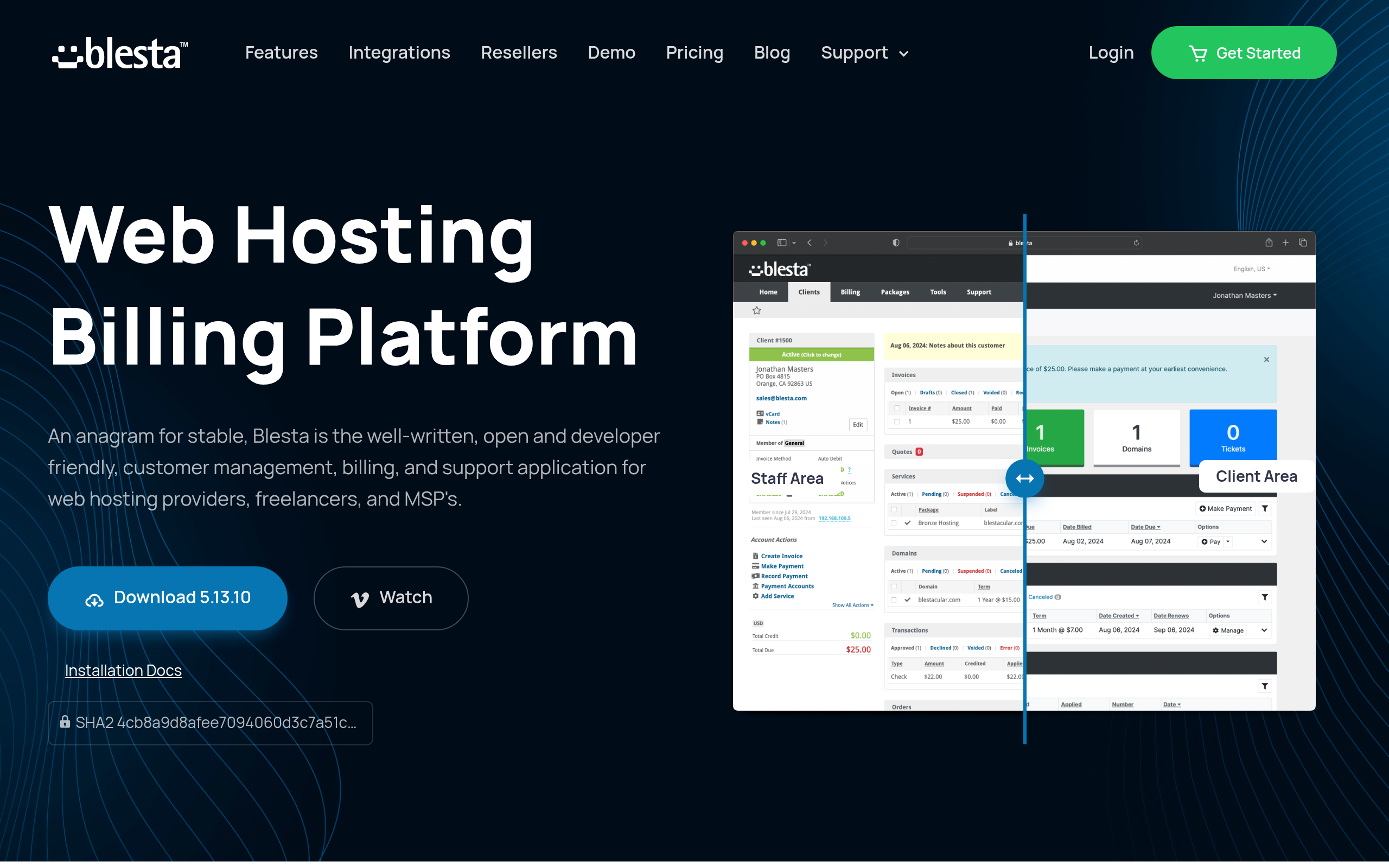
Task: Click the Watch video button
Action: point(391,598)
